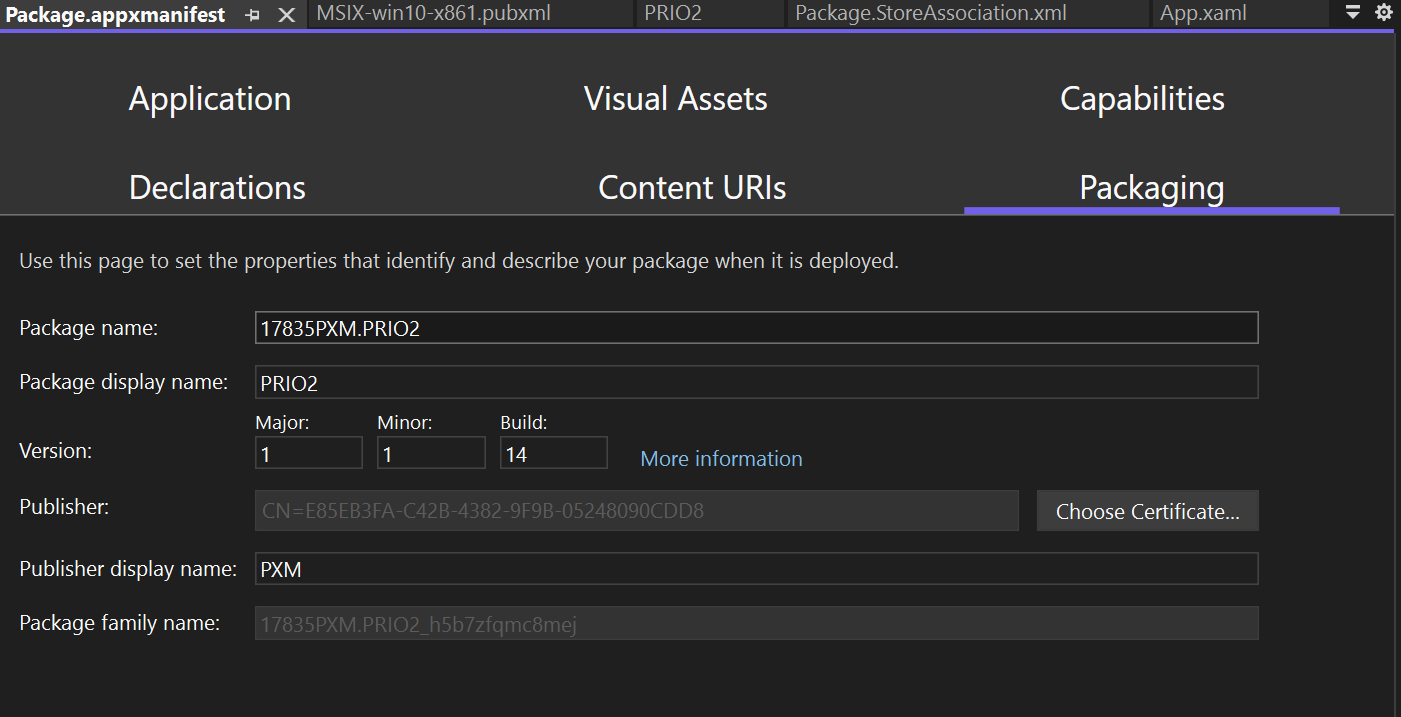The height and width of the screenshot is (717, 1401).
Task: Switch to Package.StoreAssociation.xml tab
Action: tap(930, 13)
